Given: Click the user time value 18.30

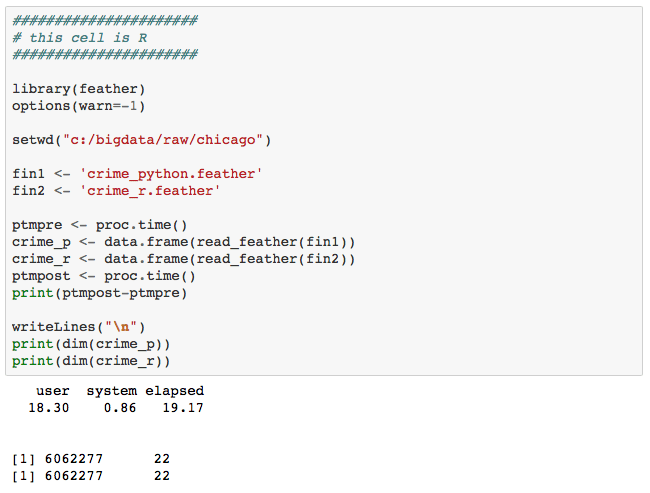Looking at the screenshot, I should point(49,408).
